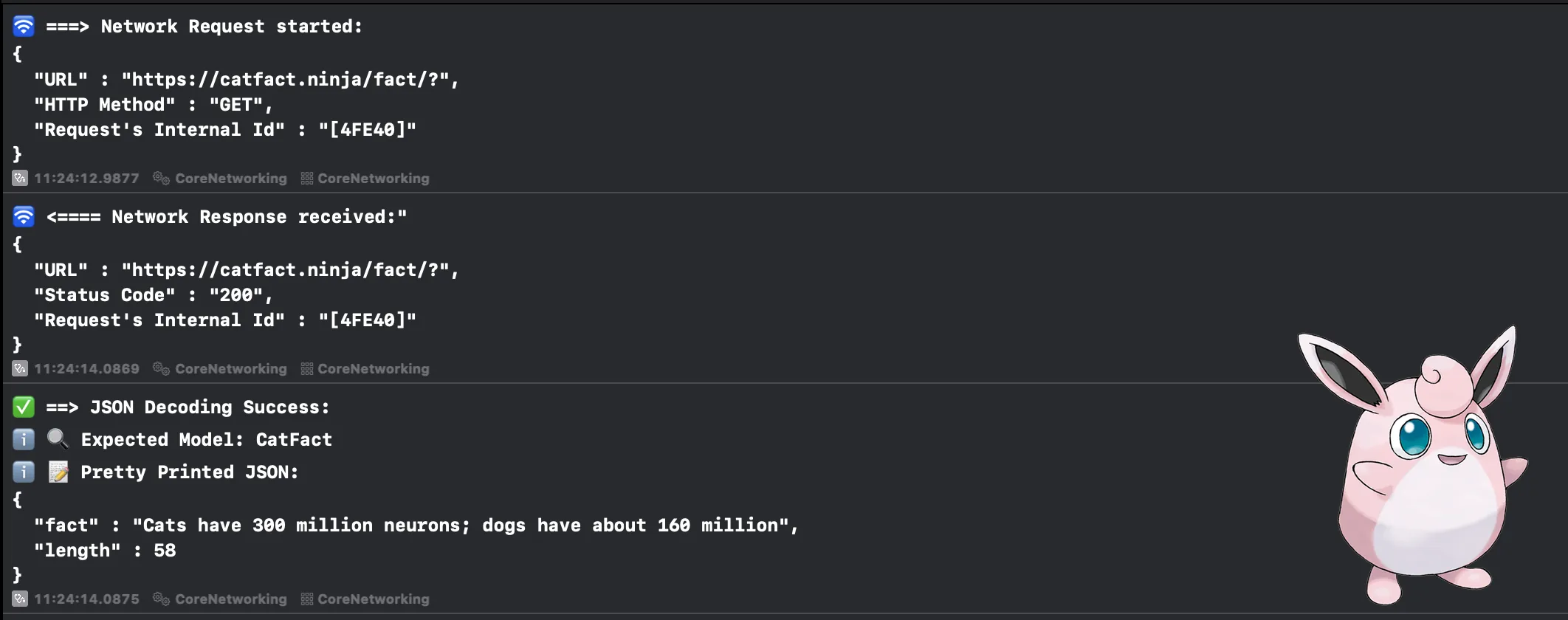Click the log type icon at timestamp 11:24:14.0875
Screen dimensions: 1568x620
click(x=20, y=599)
